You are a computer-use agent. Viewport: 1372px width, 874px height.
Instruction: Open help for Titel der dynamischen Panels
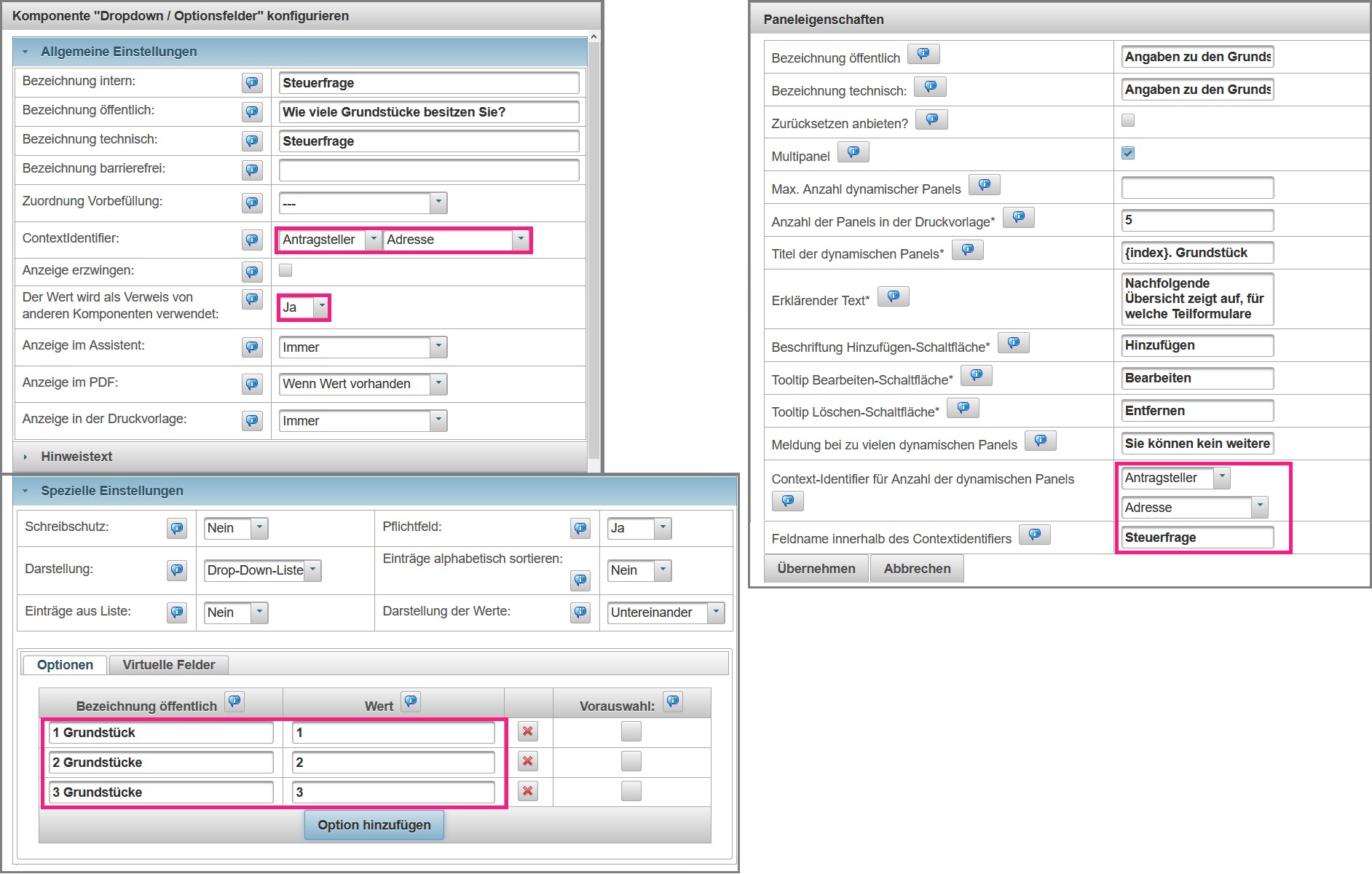click(967, 251)
